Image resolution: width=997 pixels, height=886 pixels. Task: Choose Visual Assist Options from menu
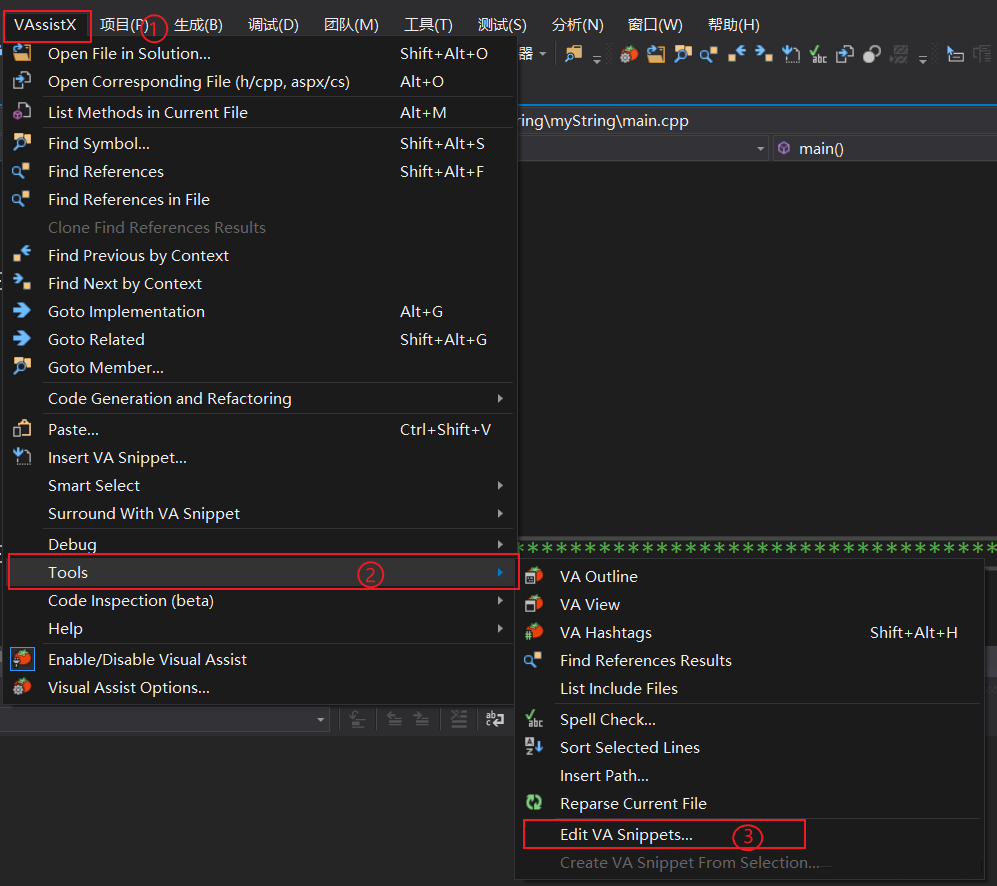[128, 687]
